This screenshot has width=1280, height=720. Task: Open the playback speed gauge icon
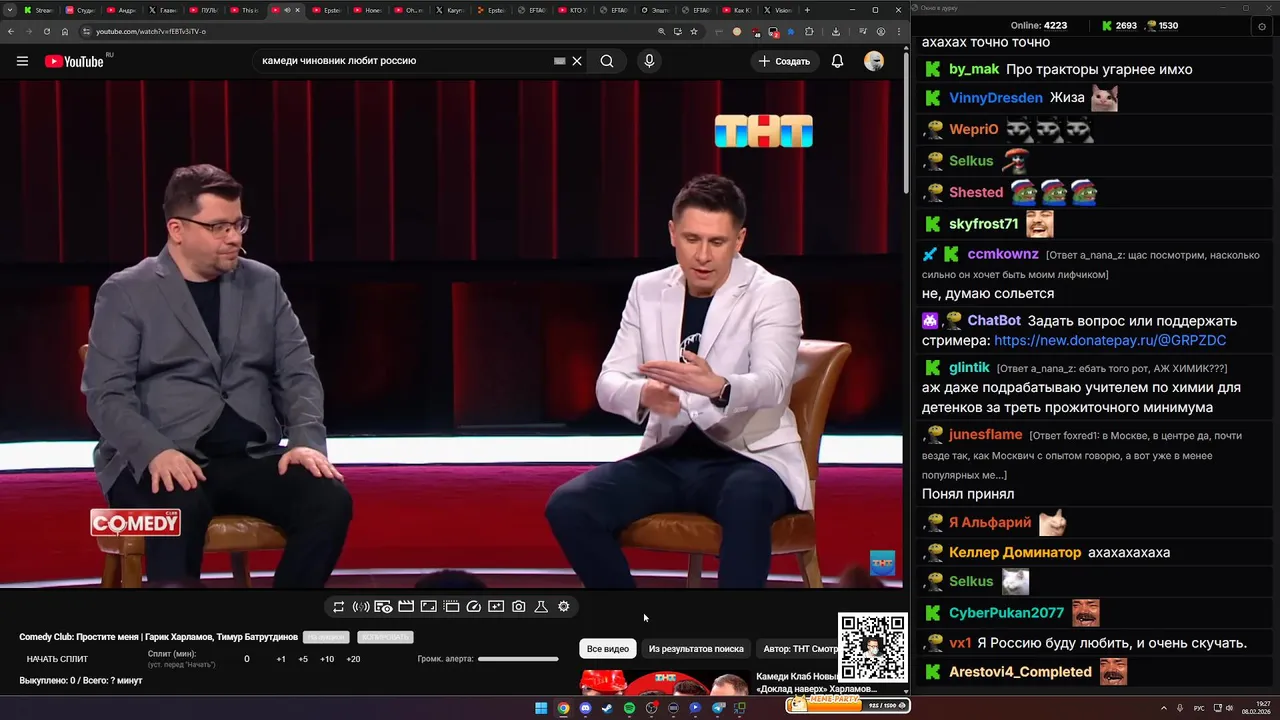tap(474, 607)
